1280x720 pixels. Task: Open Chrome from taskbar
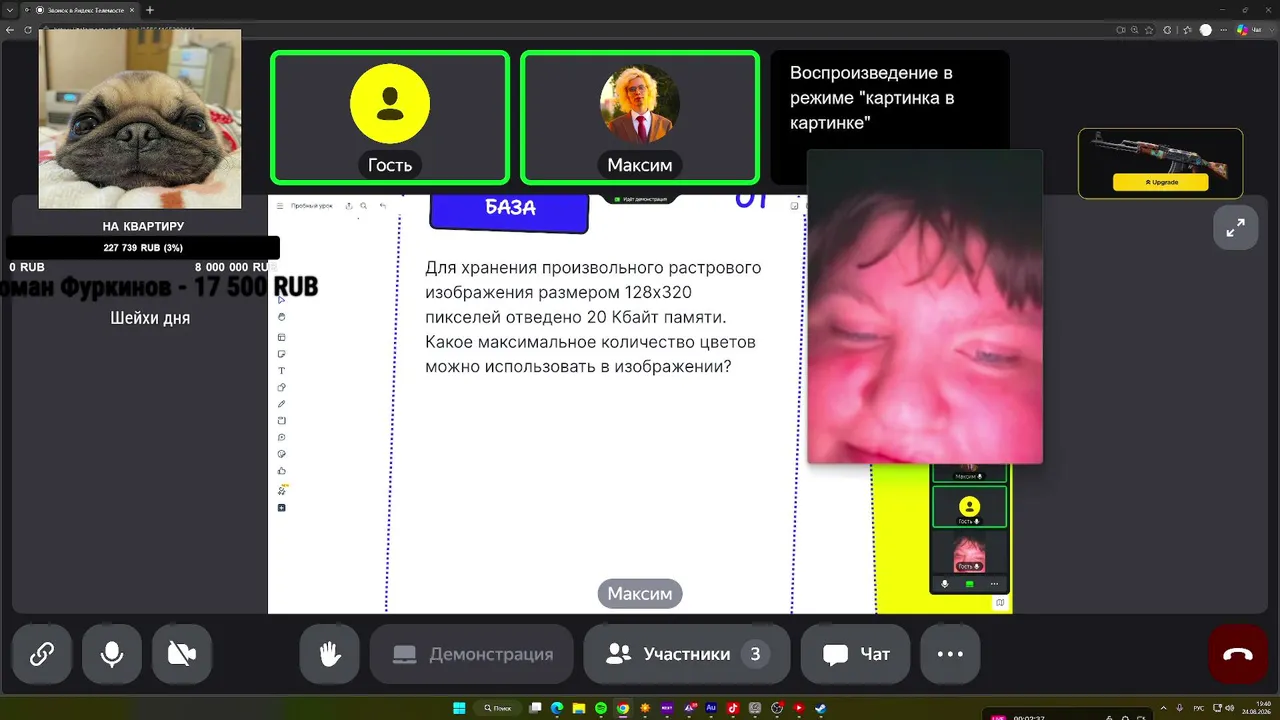[623, 708]
